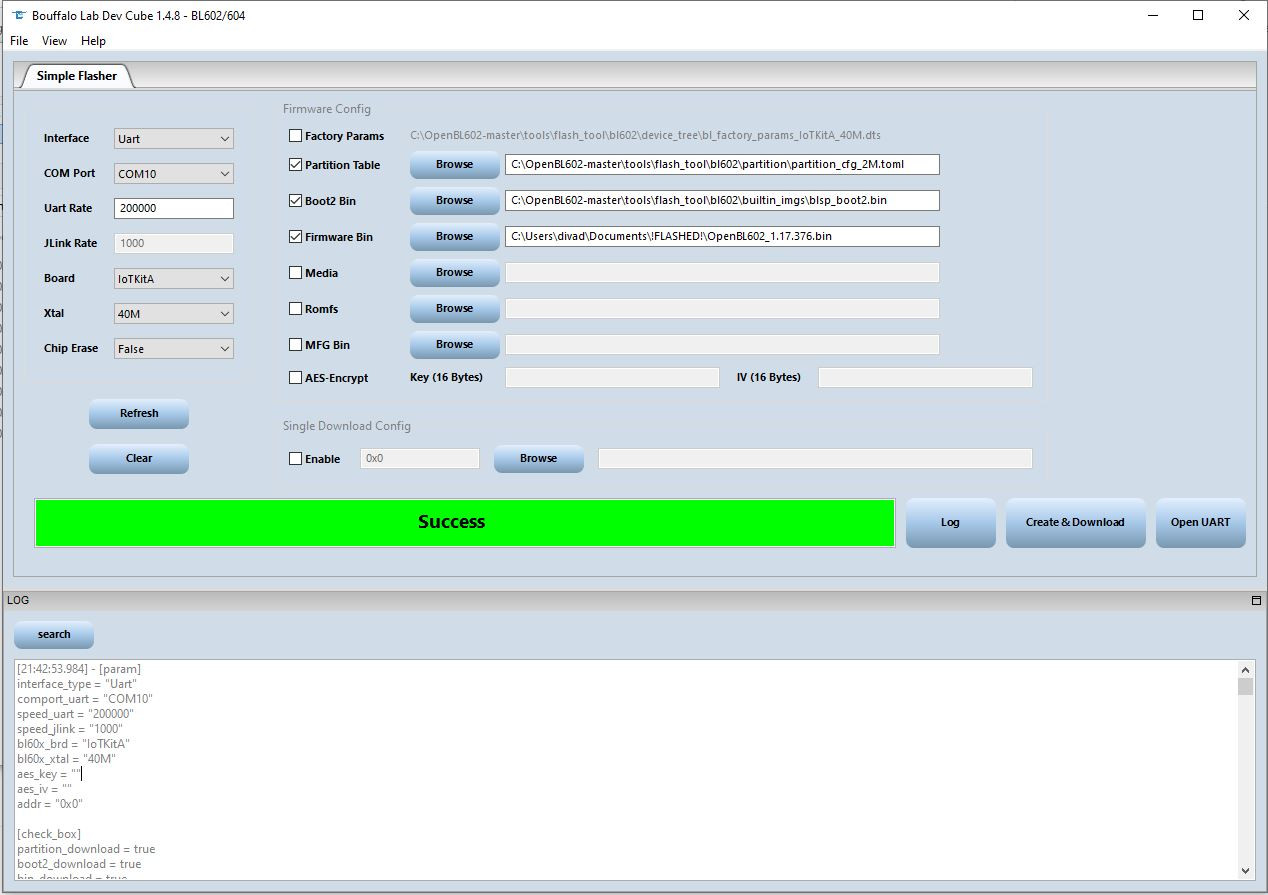Viewport: 1268px width, 895px height.
Task: Click log line speed_uart = "200000"
Action: (x=75, y=714)
